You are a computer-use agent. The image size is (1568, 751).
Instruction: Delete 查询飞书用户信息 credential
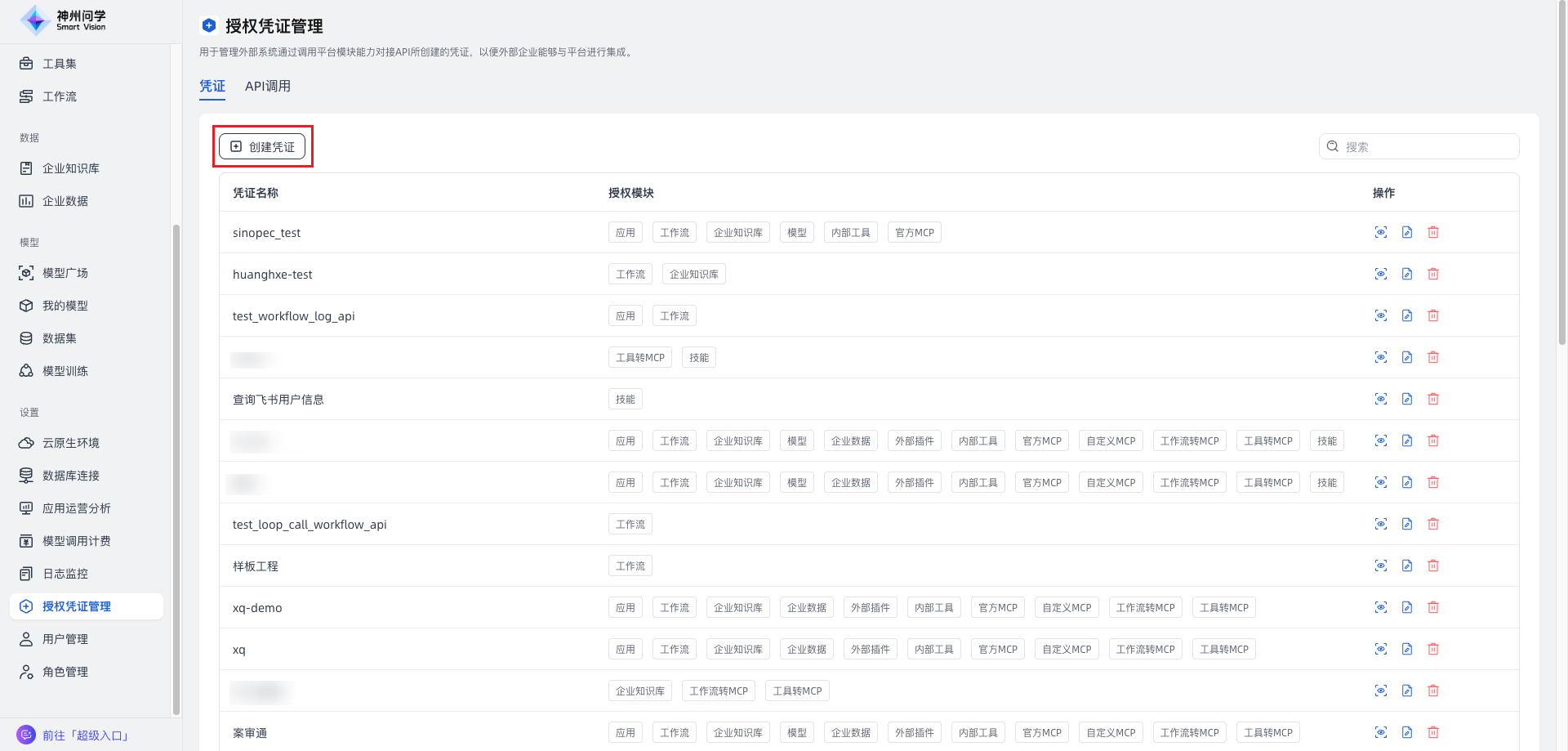1433,399
